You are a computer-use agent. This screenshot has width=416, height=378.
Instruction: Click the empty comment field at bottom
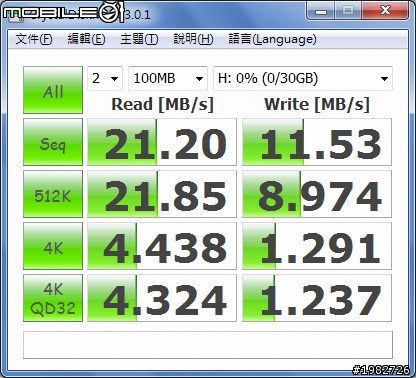point(208,345)
